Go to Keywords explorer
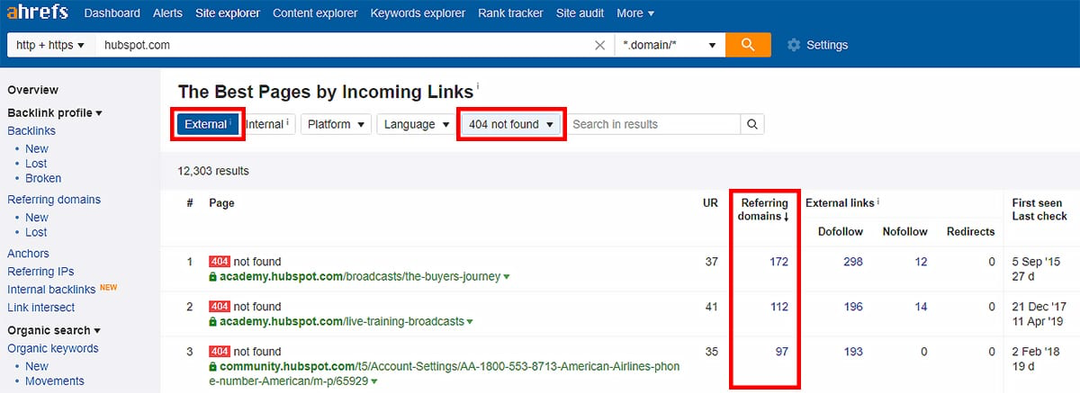The width and height of the screenshot is (1080, 393). [x=417, y=13]
